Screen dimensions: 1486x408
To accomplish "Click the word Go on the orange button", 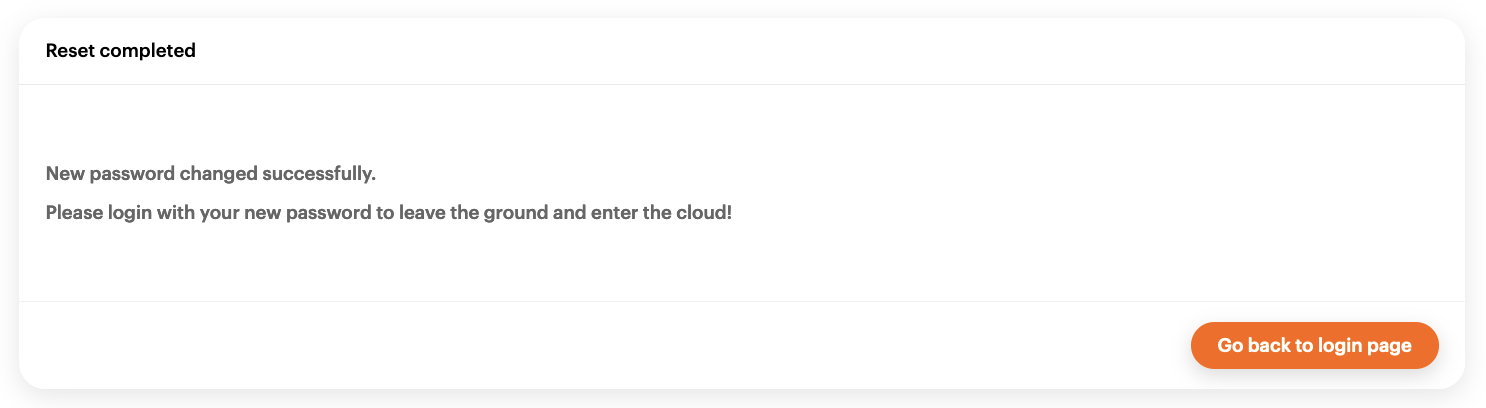I will click(x=1229, y=346).
